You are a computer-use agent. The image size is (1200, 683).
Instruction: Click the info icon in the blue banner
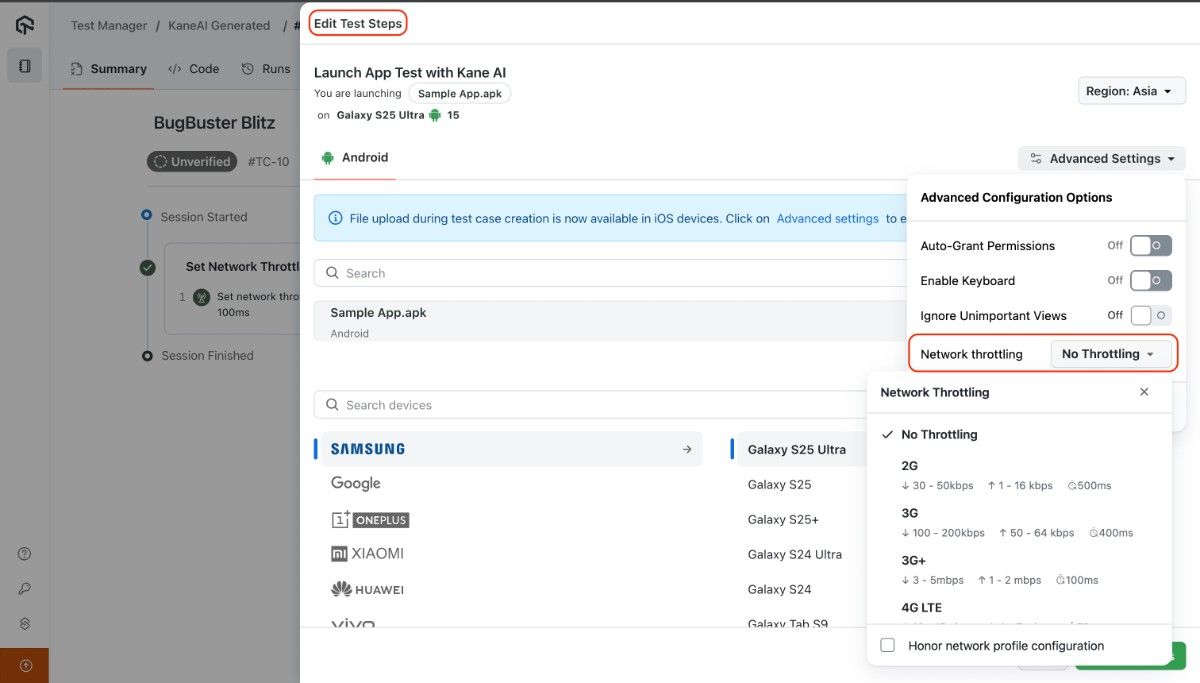334,218
